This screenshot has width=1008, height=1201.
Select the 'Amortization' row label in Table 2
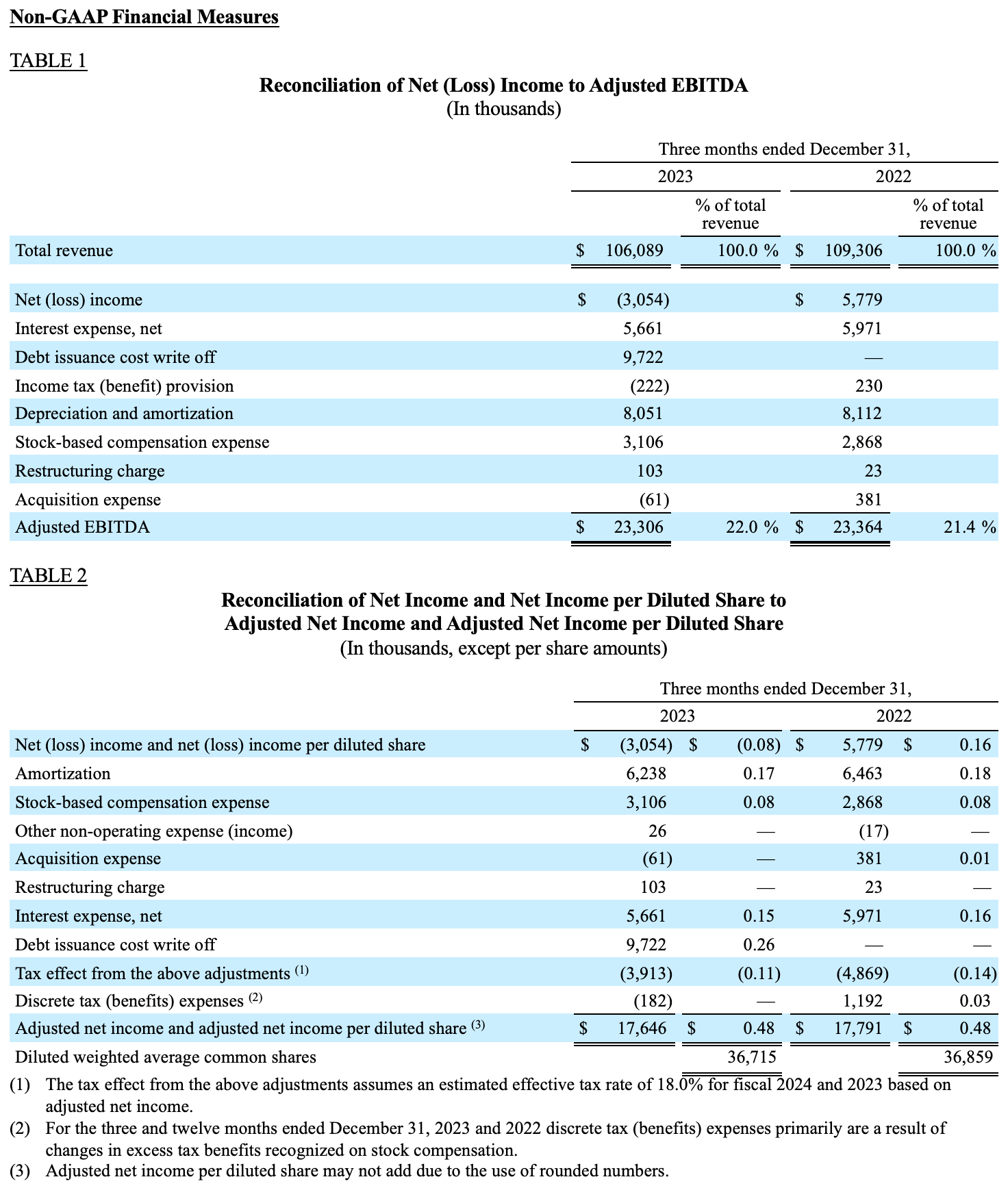pos(62,774)
